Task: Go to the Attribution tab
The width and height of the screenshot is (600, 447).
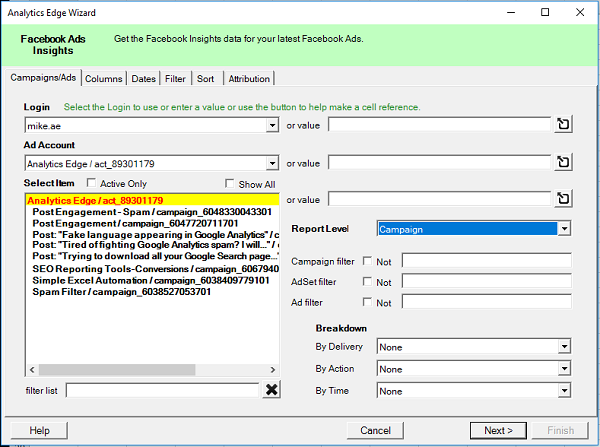Action: point(249,79)
